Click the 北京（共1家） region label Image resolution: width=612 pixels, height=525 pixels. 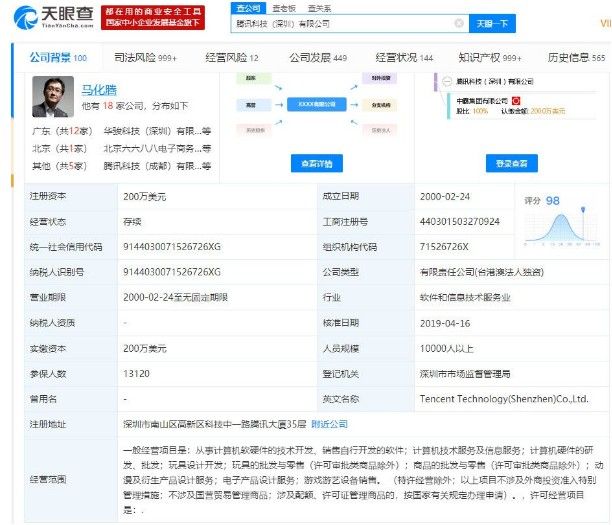point(59,149)
